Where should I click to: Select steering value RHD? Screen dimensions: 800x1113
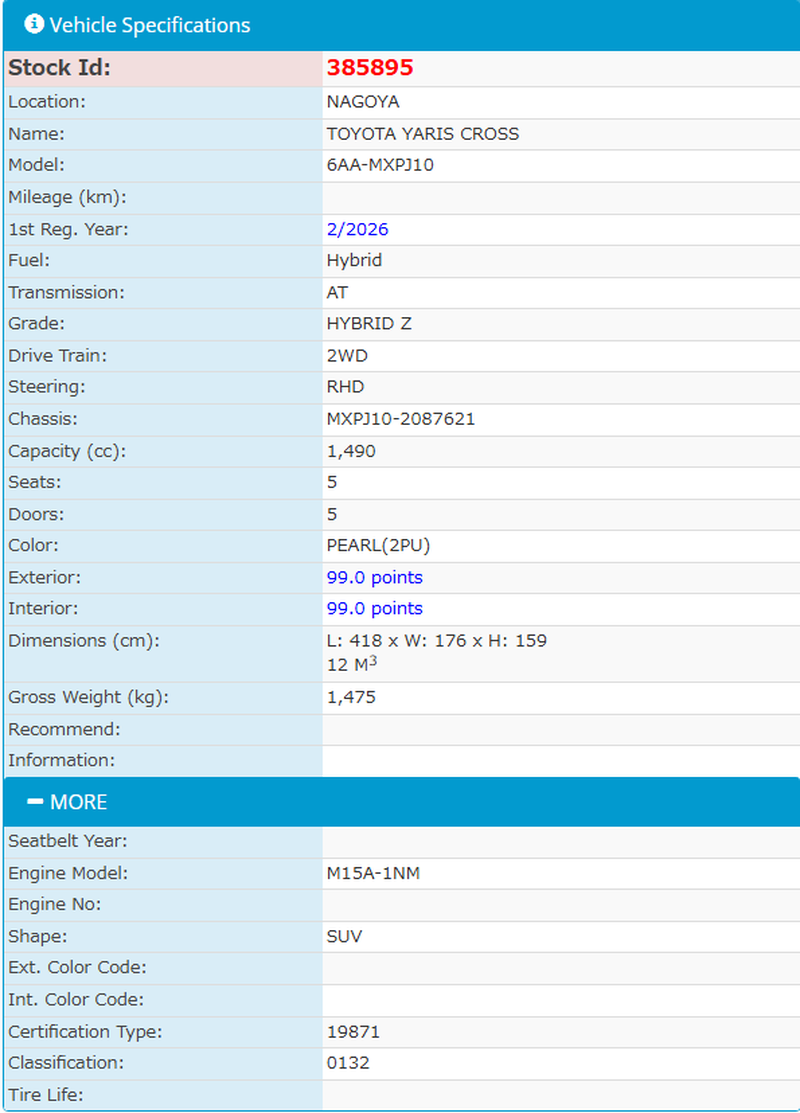pos(345,387)
